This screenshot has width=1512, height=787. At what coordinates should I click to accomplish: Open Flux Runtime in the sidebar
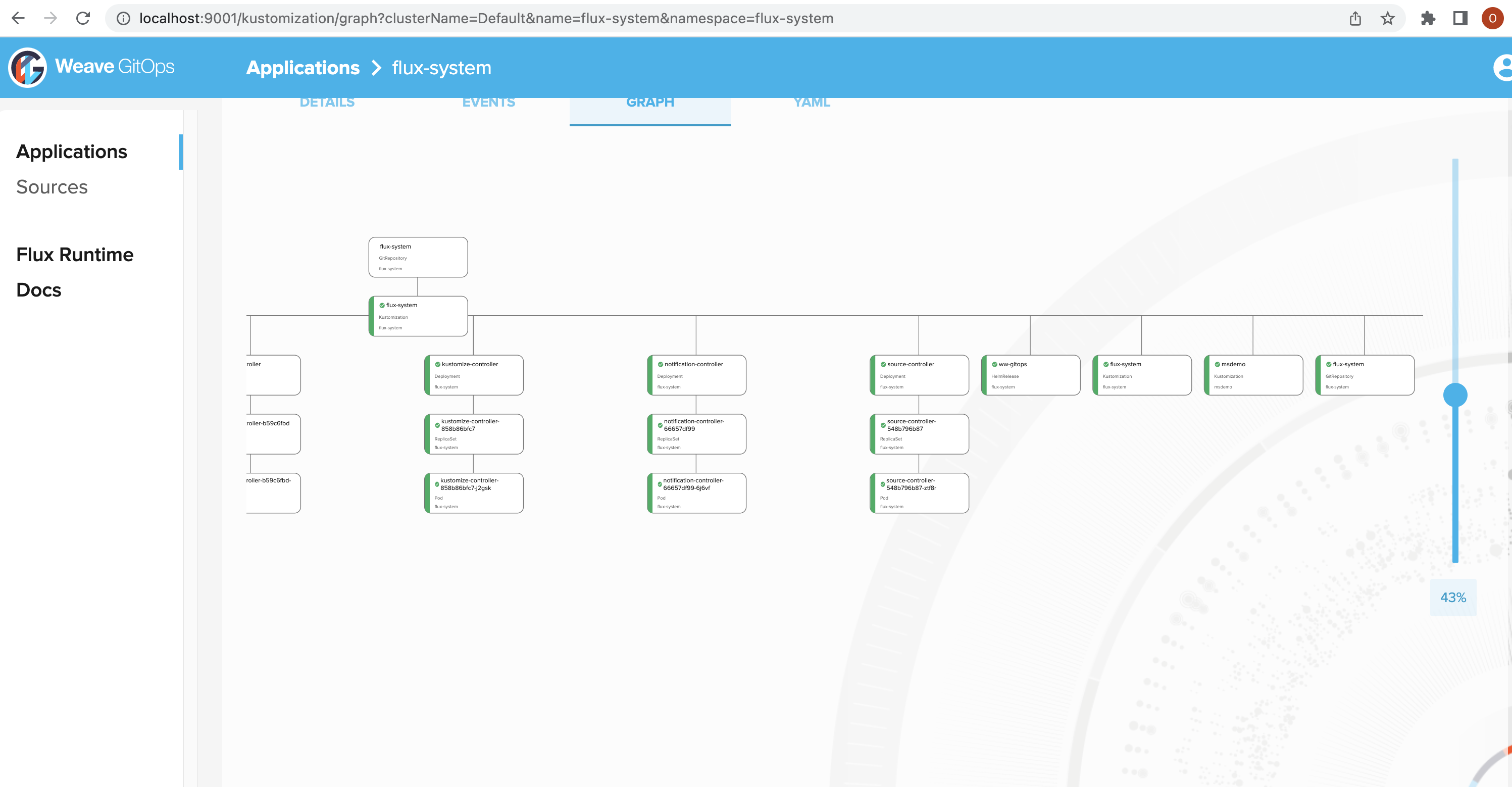[75, 254]
